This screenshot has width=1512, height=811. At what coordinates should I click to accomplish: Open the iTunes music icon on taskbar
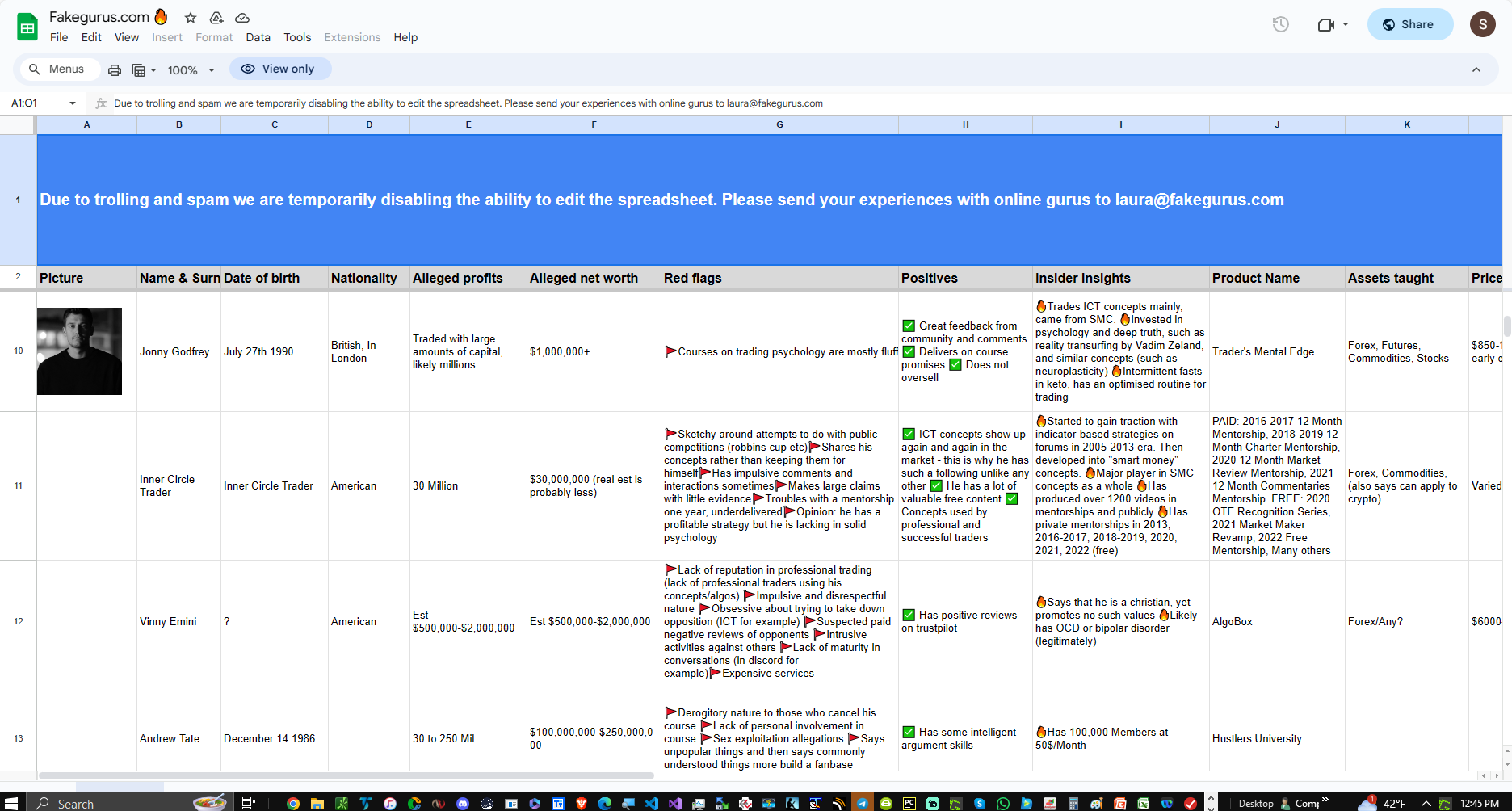[x=390, y=803]
